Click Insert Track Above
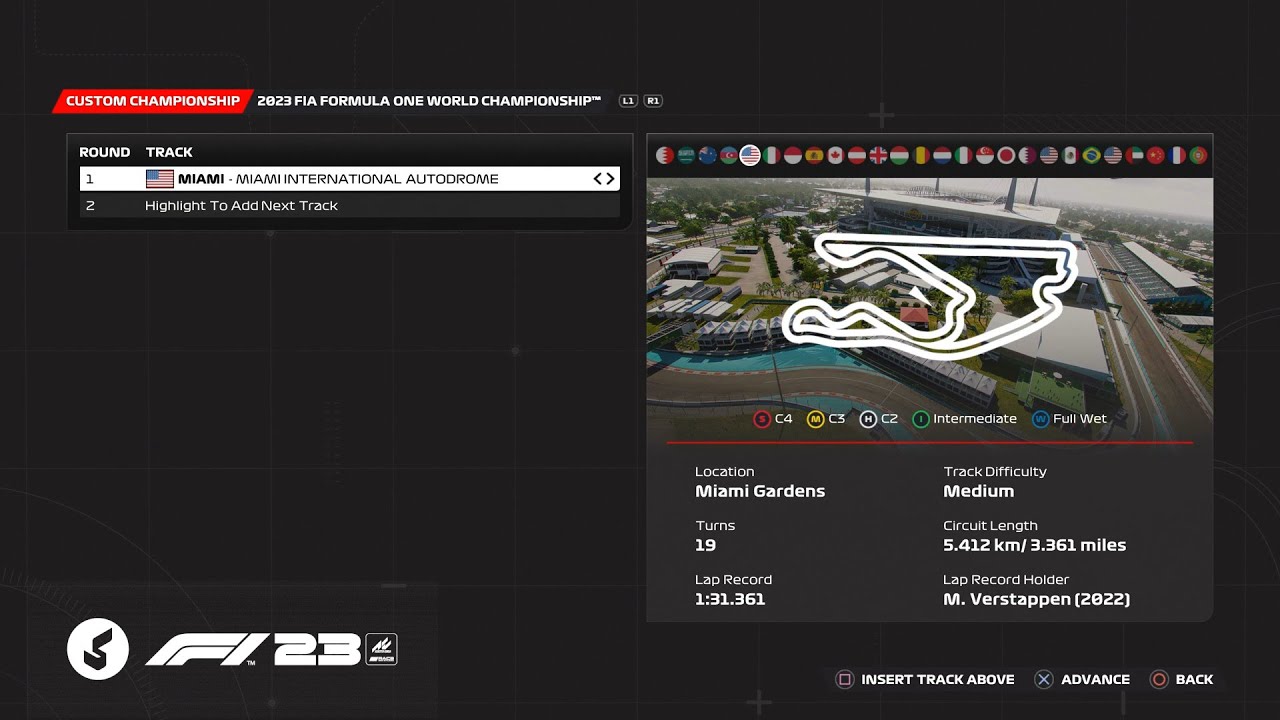 pyautogui.click(x=925, y=680)
